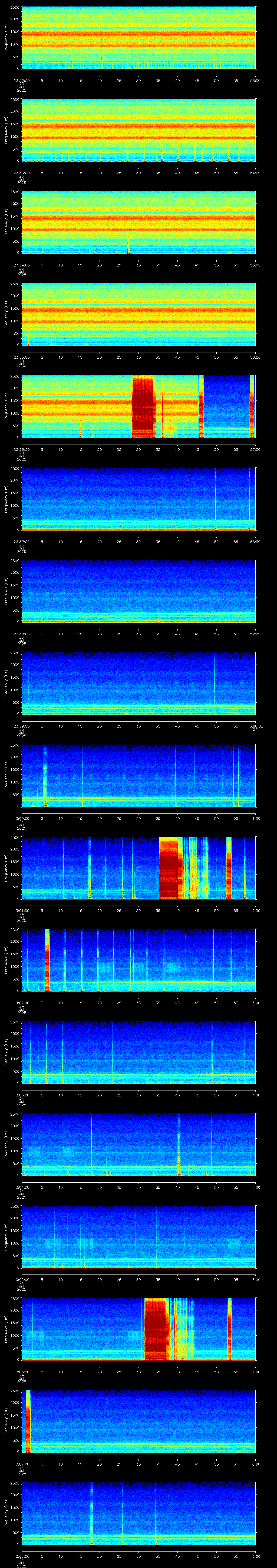Click the "23:55:00" start time label
This screenshot has width=277, height=1568.
(x=21, y=357)
